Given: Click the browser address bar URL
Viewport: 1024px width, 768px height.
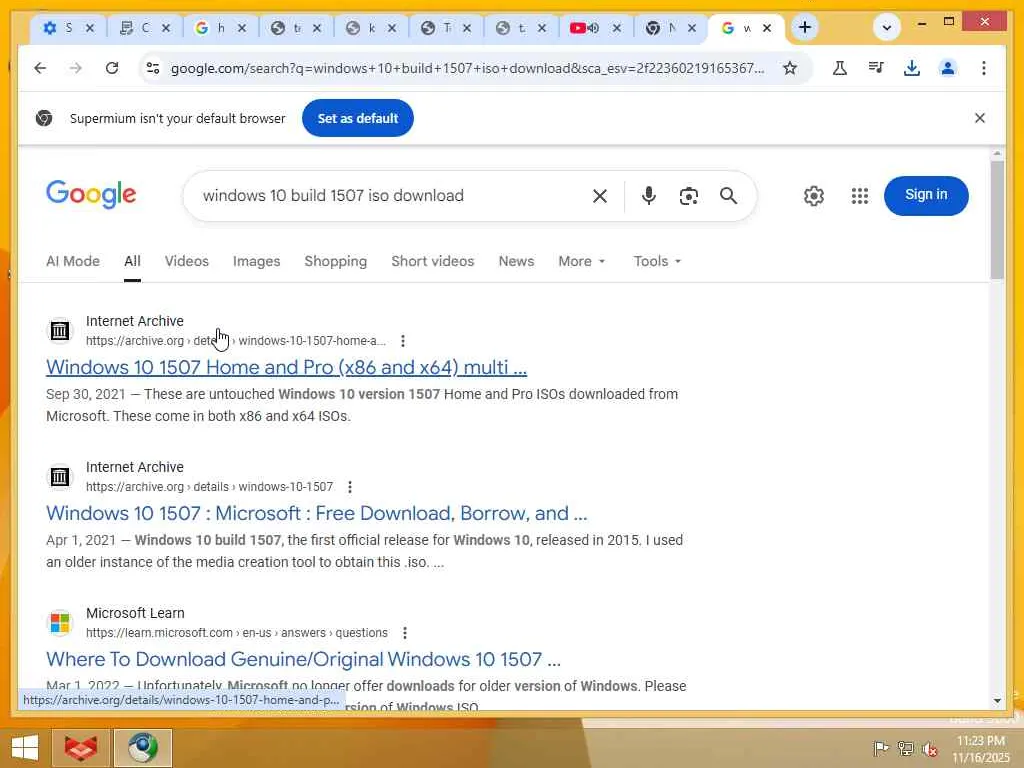Looking at the screenshot, I should pos(467,68).
